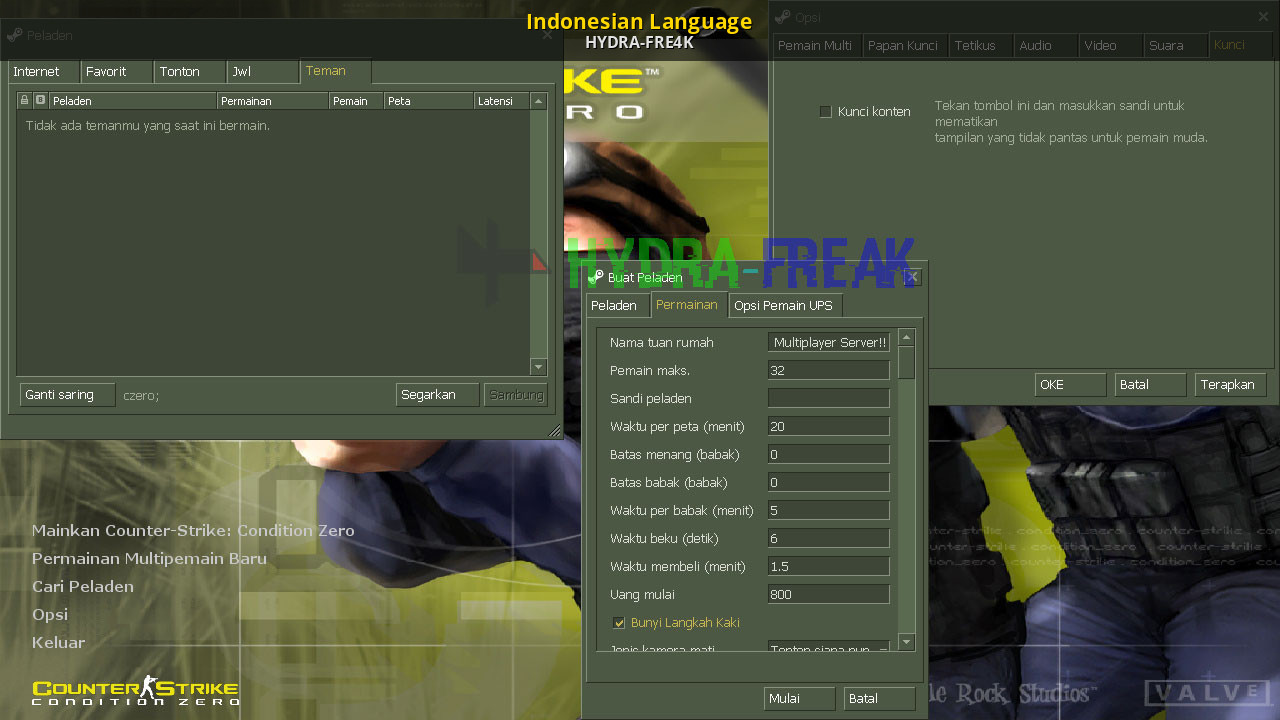The width and height of the screenshot is (1280, 720).
Task: Click the bot column header icon
Action: [x=40, y=100]
